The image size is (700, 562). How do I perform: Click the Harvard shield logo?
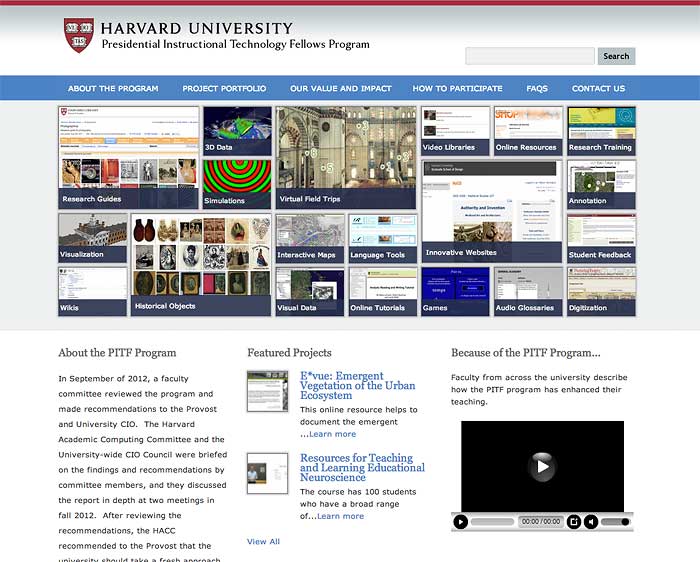coord(79,35)
